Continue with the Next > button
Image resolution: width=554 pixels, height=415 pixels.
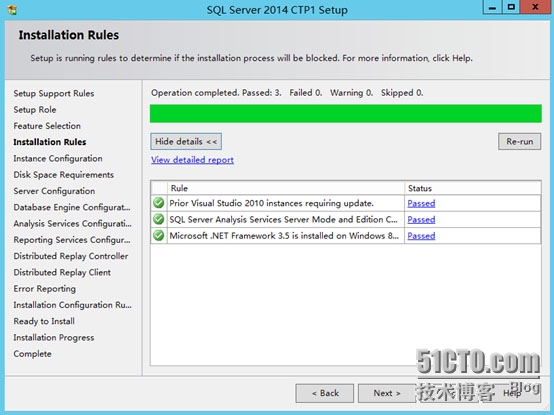click(x=387, y=393)
